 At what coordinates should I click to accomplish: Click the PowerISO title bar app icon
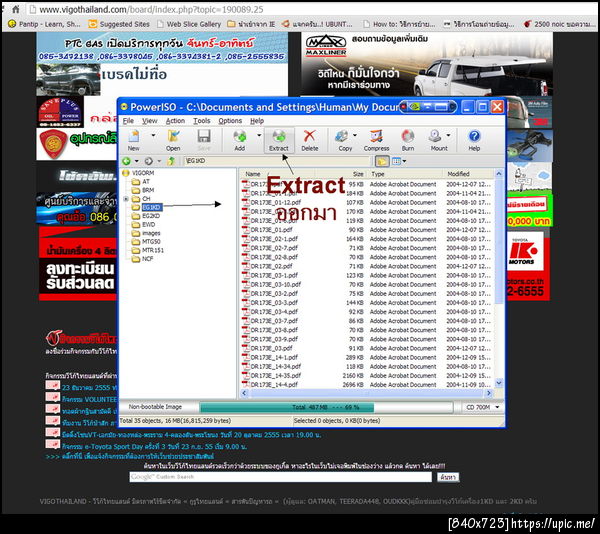click(124, 107)
